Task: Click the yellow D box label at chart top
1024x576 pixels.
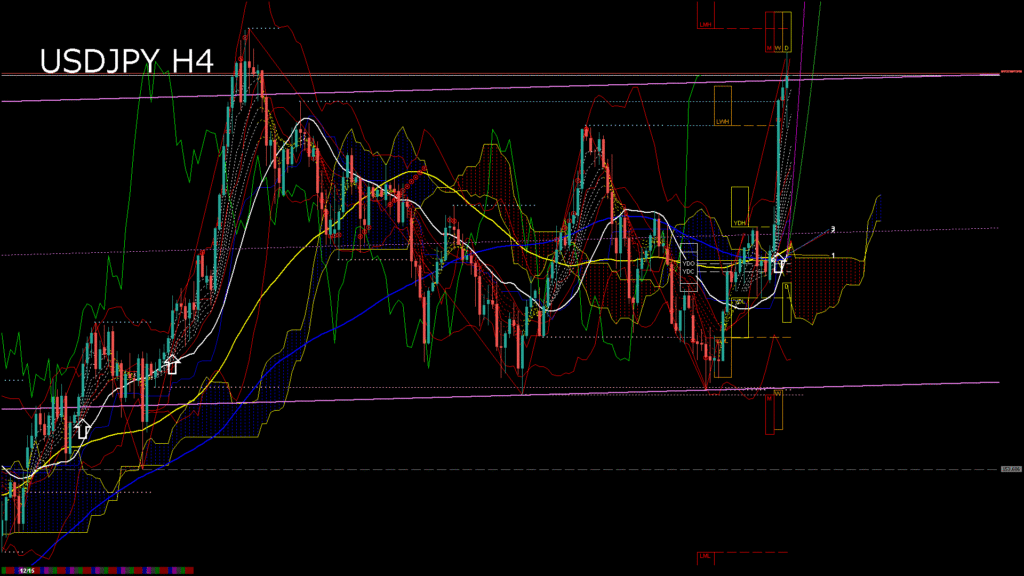Action: click(786, 47)
